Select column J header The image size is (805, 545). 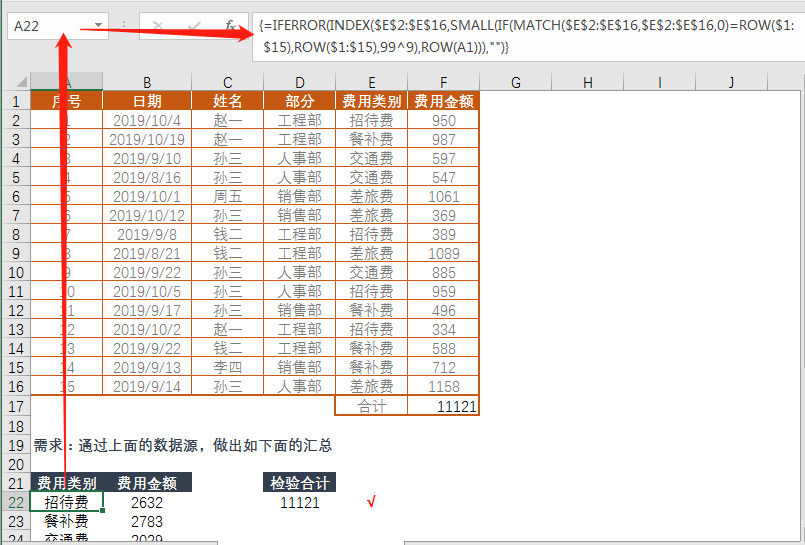[731, 82]
